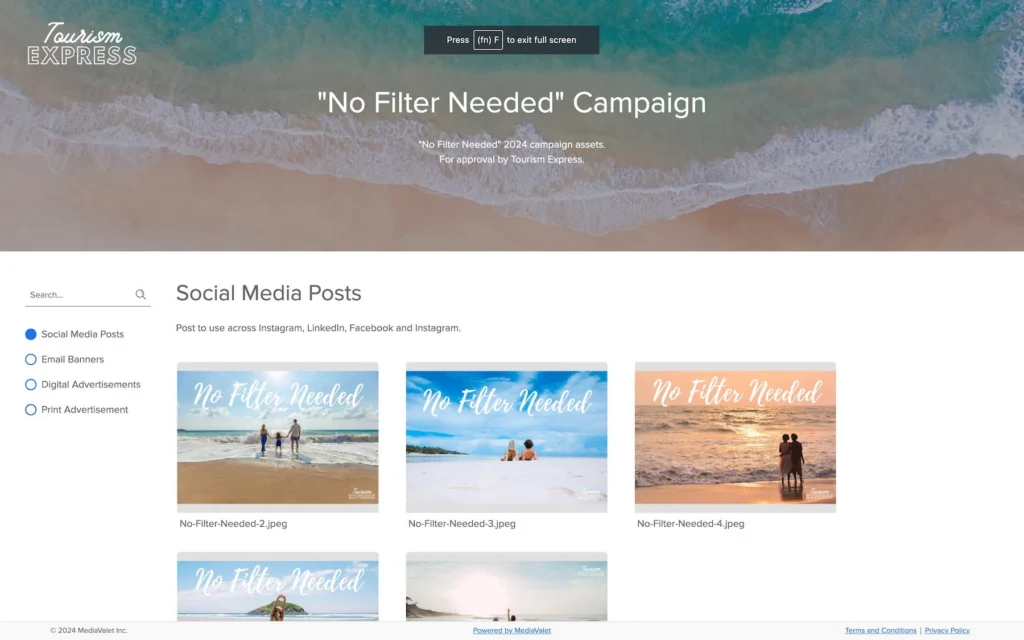Click the Email Banners label text

[72, 359]
